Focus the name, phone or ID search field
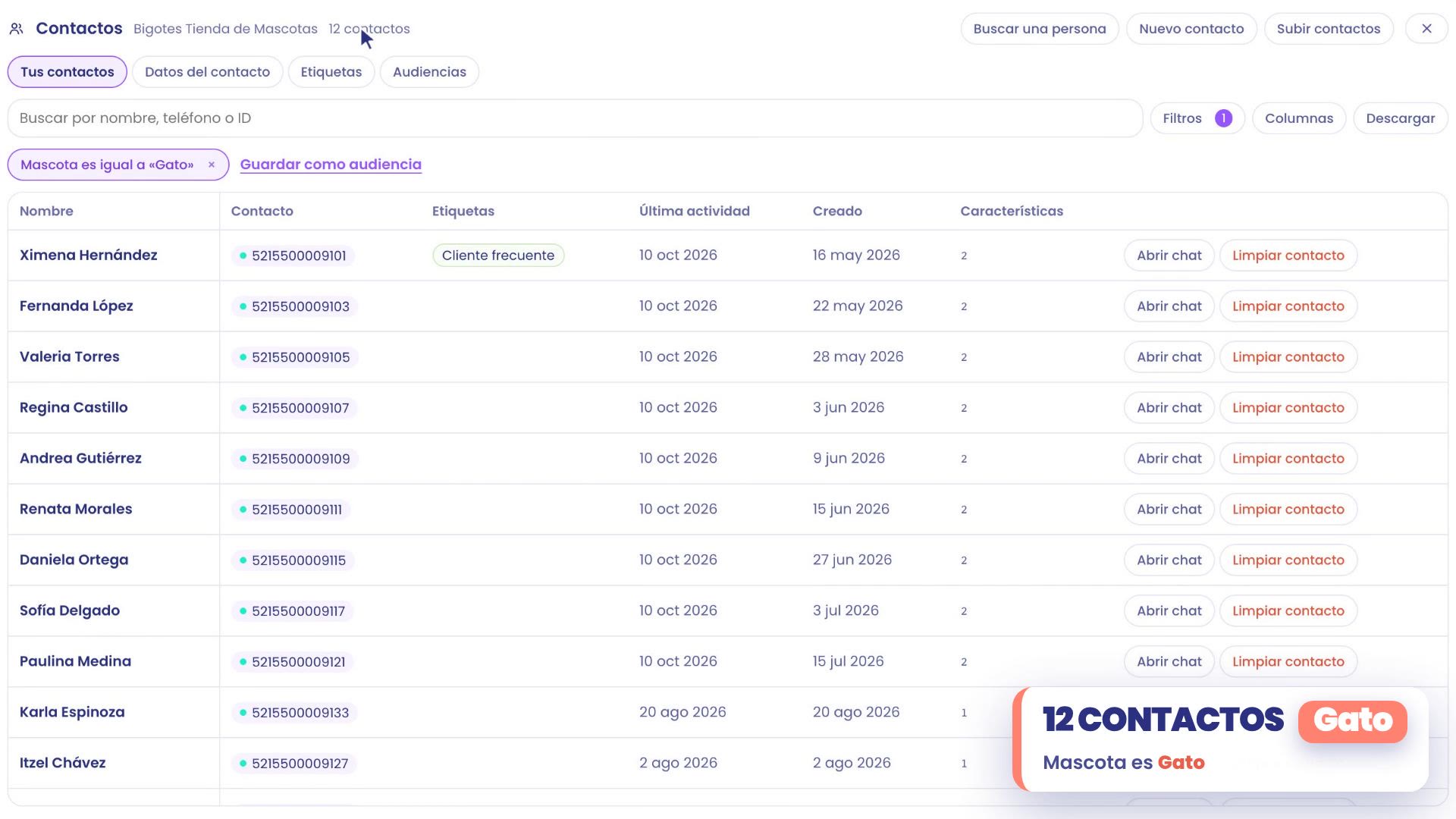The height and width of the screenshot is (819, 1456). (x=575, y=118)
